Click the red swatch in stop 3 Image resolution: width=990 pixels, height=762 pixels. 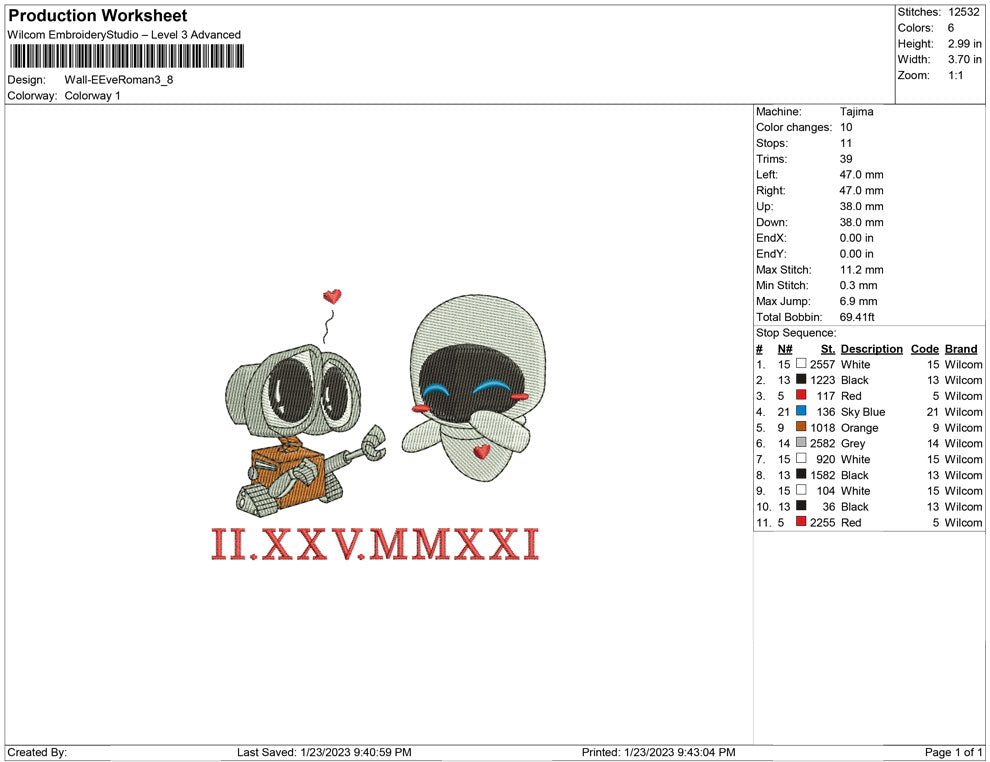(x=801, y=395)
